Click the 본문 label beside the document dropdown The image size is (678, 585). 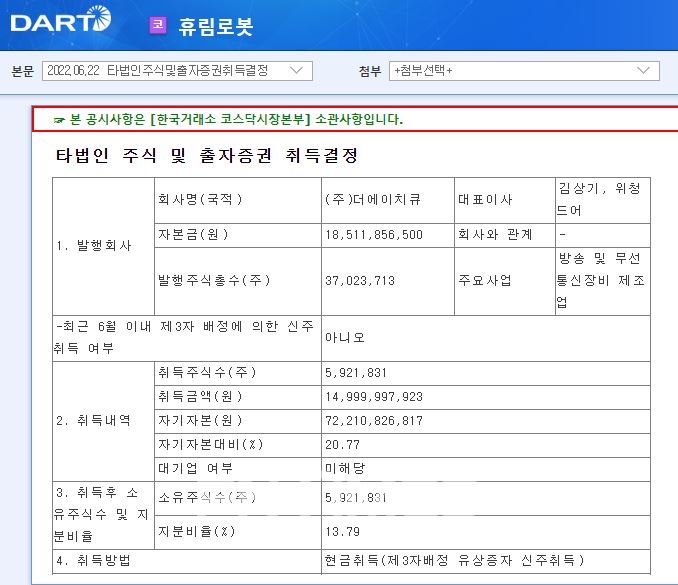(x=22, y=71)
